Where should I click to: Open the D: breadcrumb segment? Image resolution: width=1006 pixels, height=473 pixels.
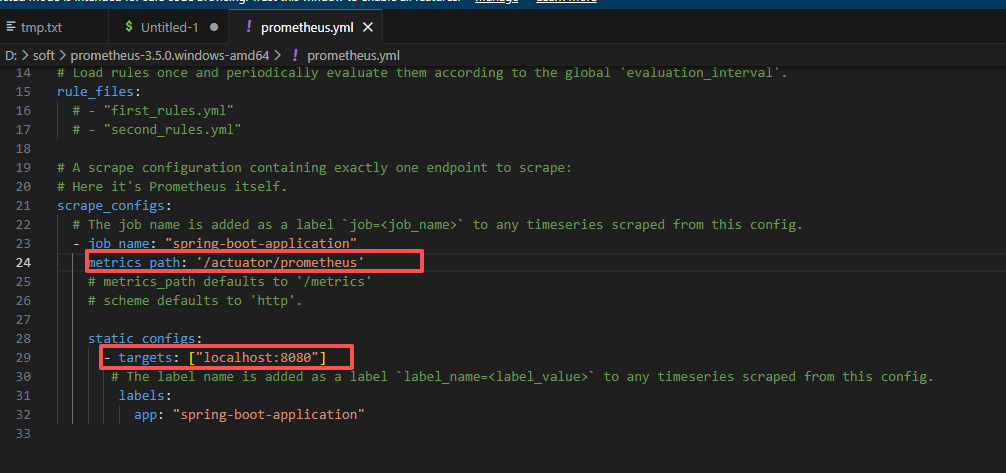(12, 56)
